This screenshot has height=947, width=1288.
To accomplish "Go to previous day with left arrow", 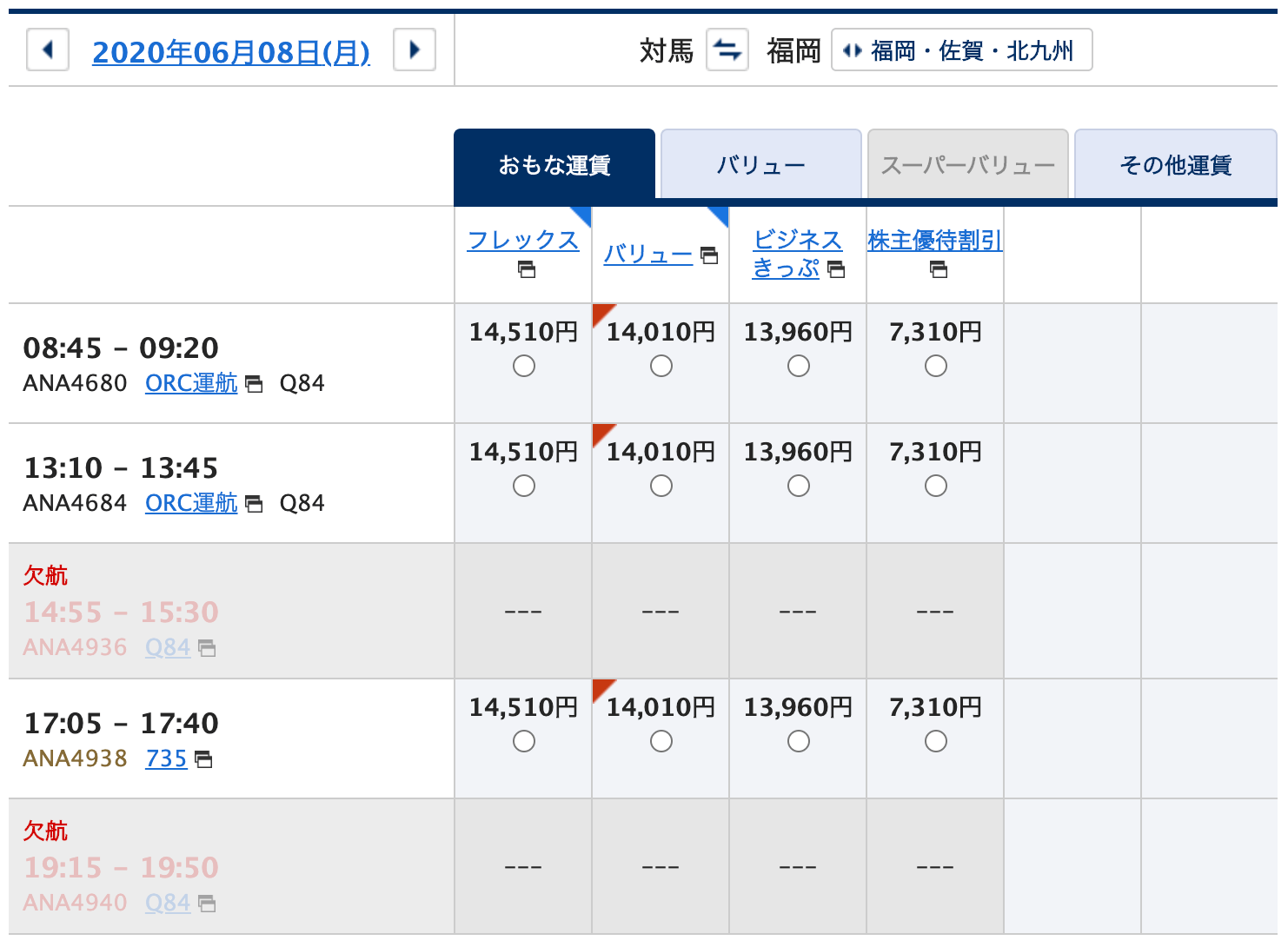I will [48, 50].
